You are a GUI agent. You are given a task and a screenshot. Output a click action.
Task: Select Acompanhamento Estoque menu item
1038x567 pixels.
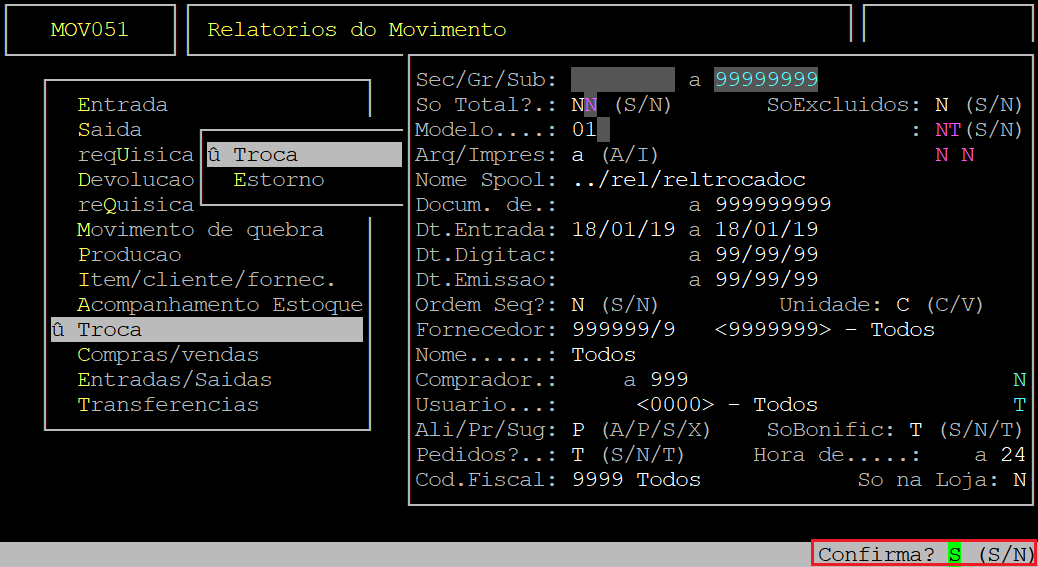(x=219, y=305)
